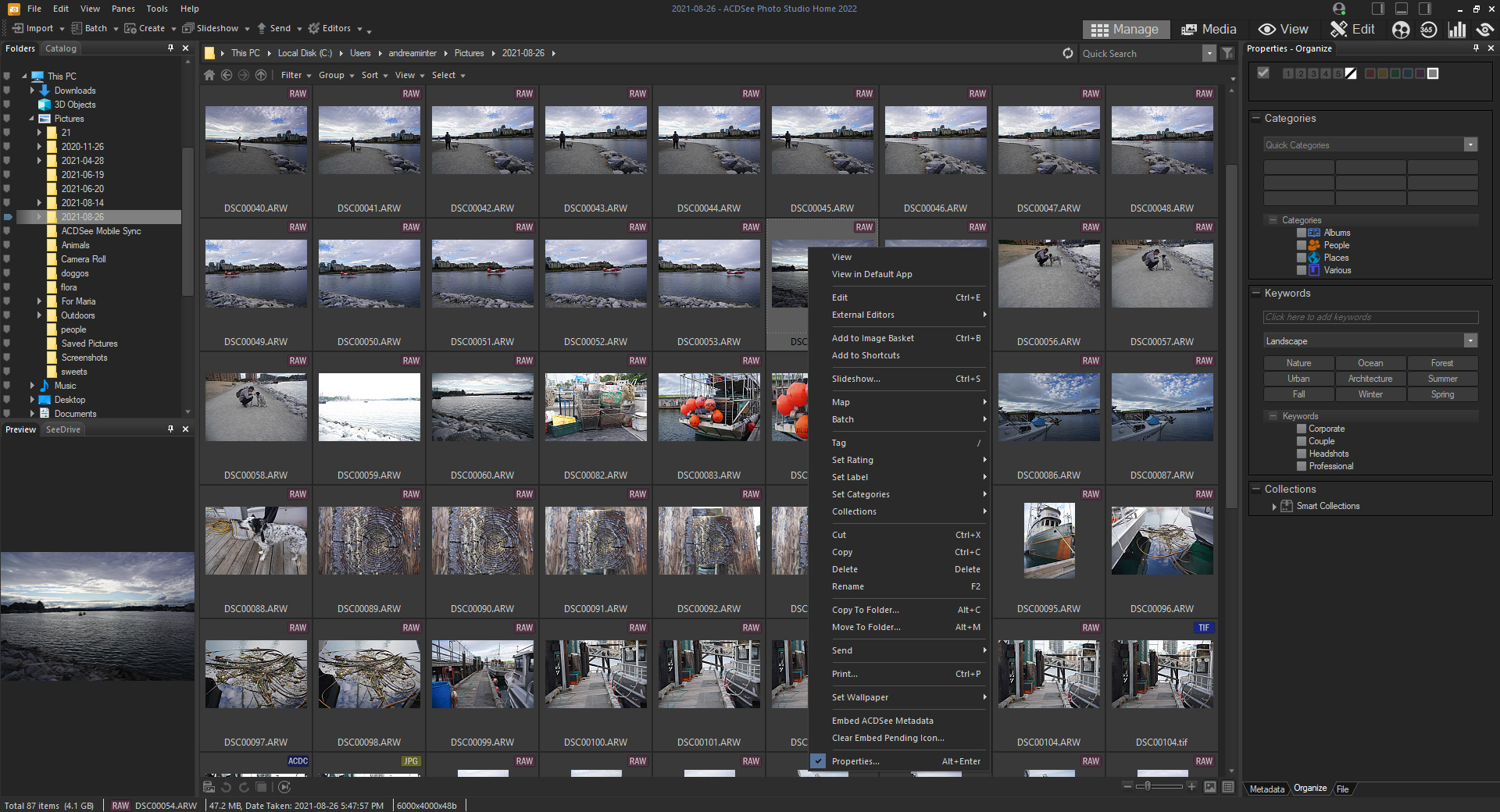Image resolution: width=1500 pixels, height=812 pixels.
Task: Toggle the Tagged checkbox in Properties
Action: pyautogui.click(x=1263, y=73)
